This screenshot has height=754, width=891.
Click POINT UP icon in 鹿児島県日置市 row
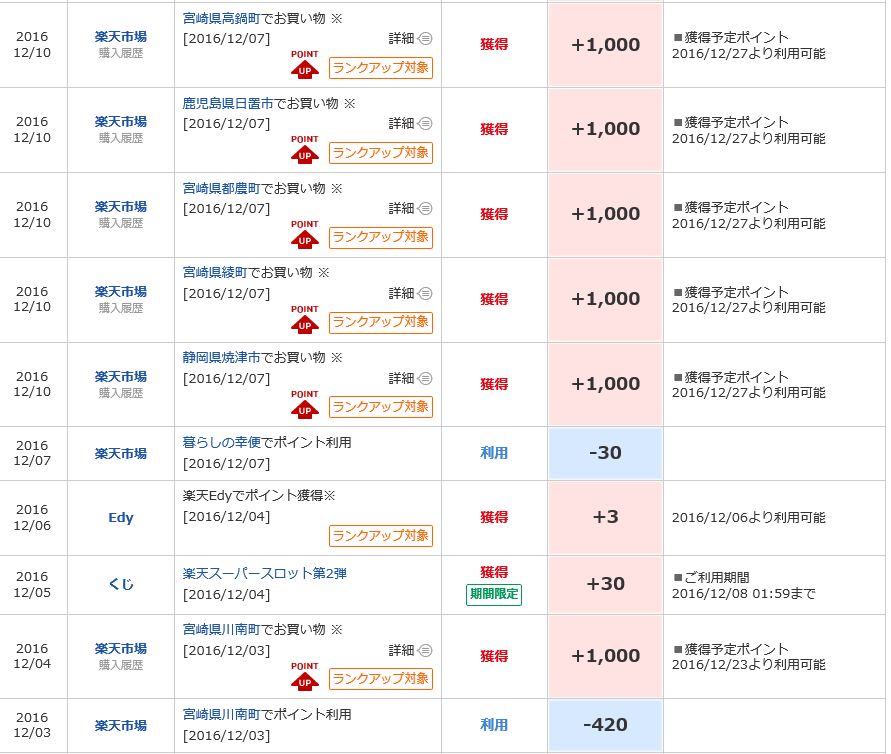pyautogui.click(x=305, y=149)
